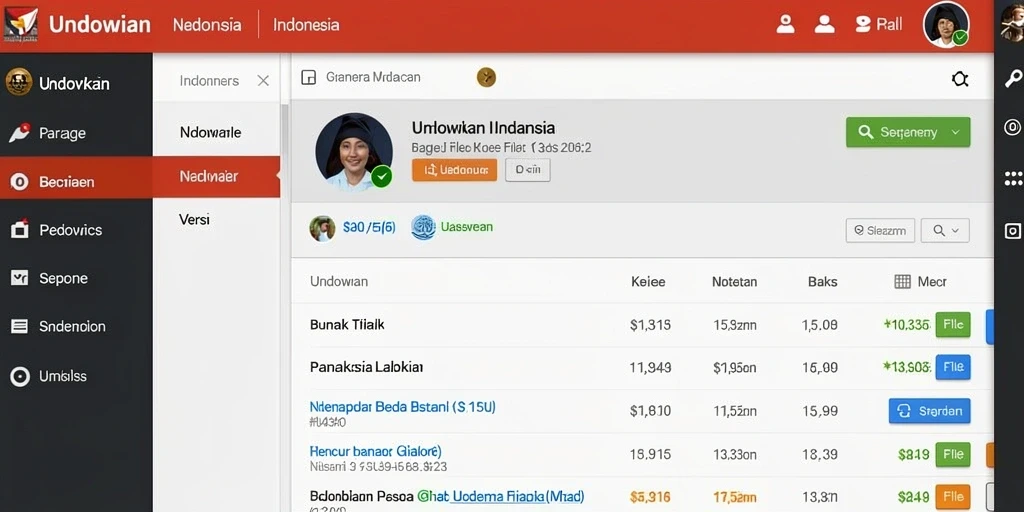1024x512 pixels.
Task: Sort by the Kelee column
Action: (648, 282)
